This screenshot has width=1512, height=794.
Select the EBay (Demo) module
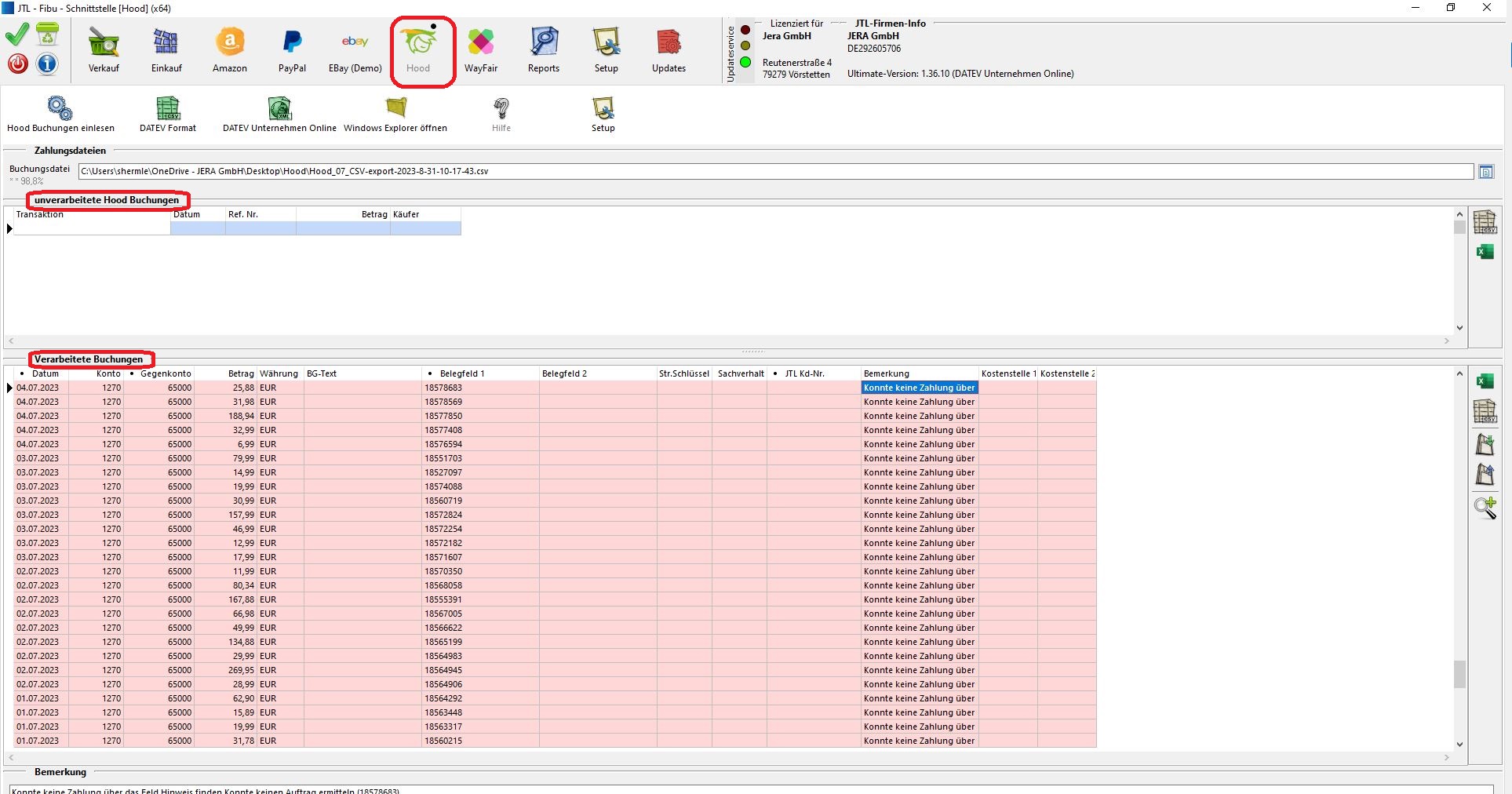(355, 50)
